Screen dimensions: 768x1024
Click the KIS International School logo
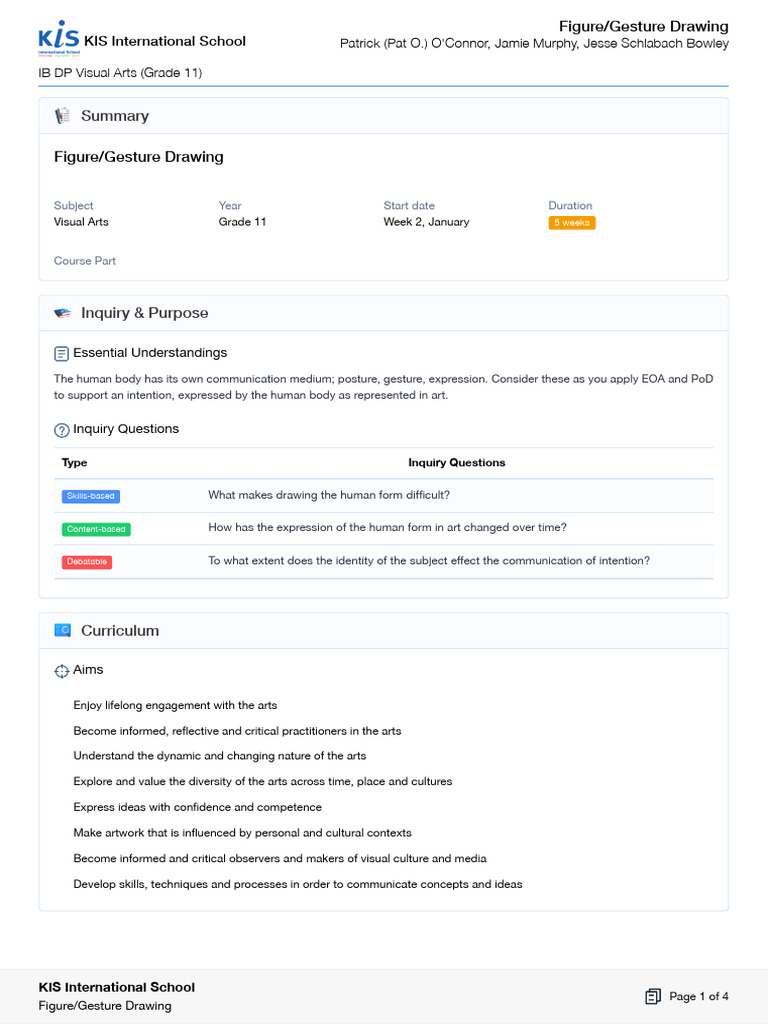click(58, 38)
